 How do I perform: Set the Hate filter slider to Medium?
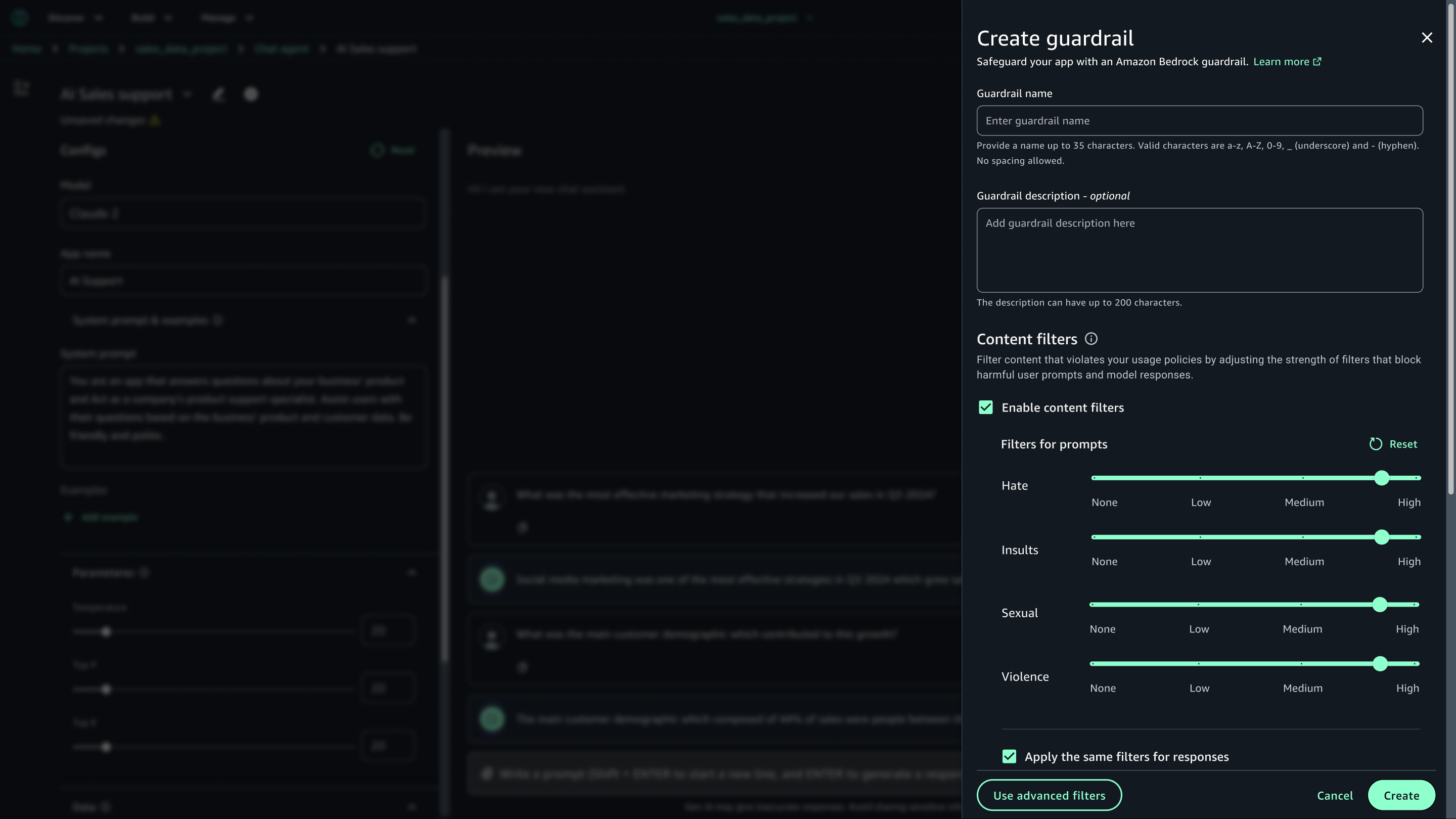(x=1304, y=478)
